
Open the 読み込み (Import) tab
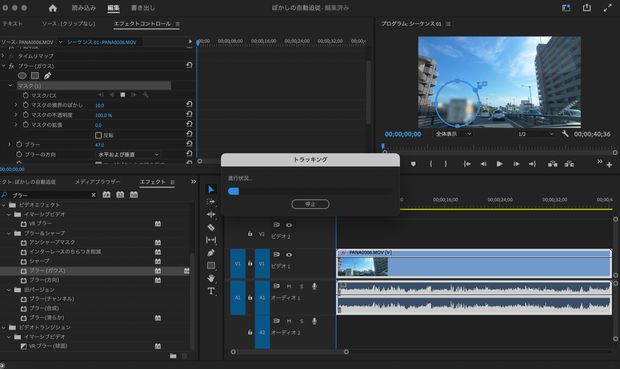(83, 8)
